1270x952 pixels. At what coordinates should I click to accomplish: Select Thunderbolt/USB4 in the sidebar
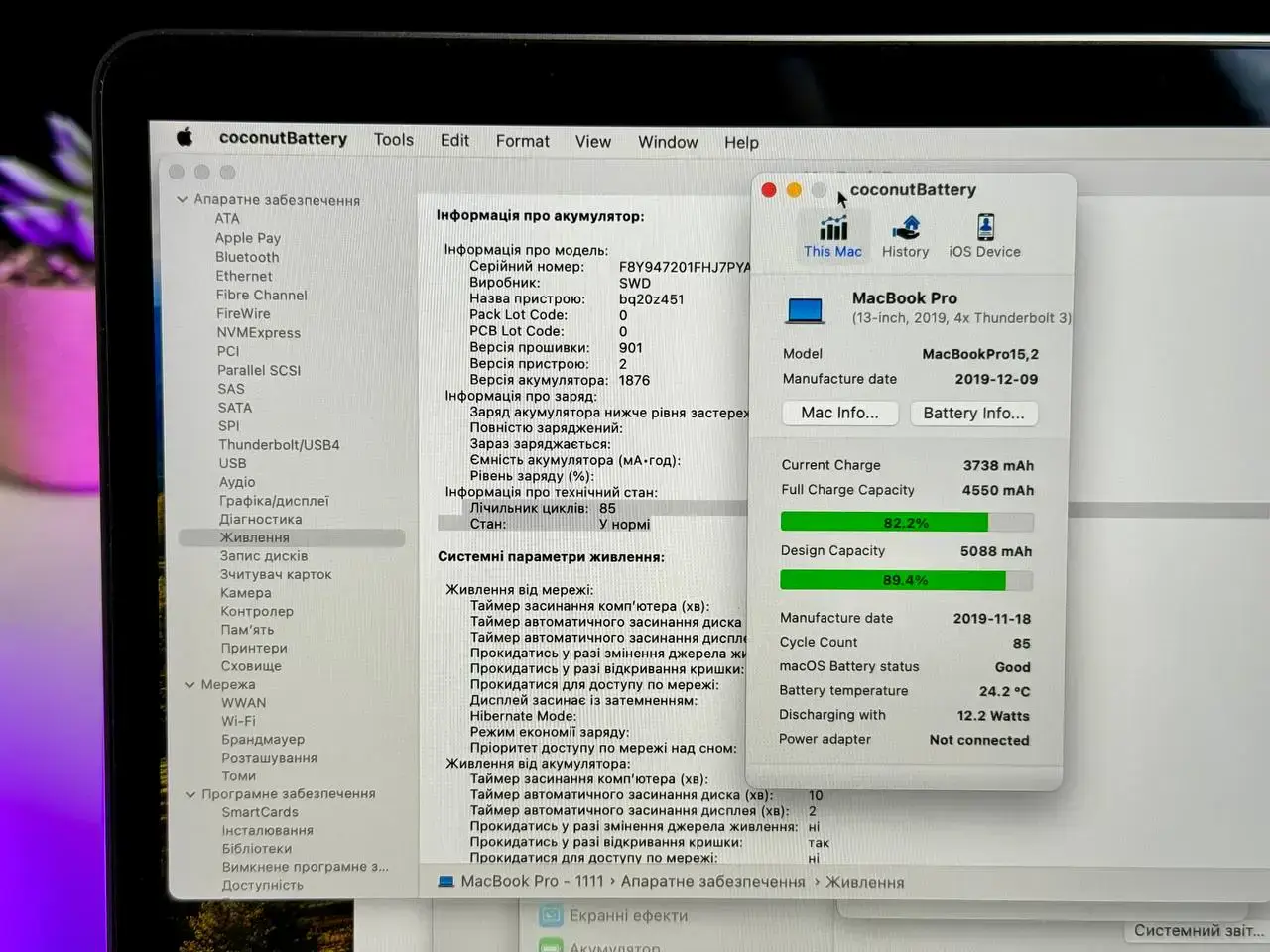280,444
